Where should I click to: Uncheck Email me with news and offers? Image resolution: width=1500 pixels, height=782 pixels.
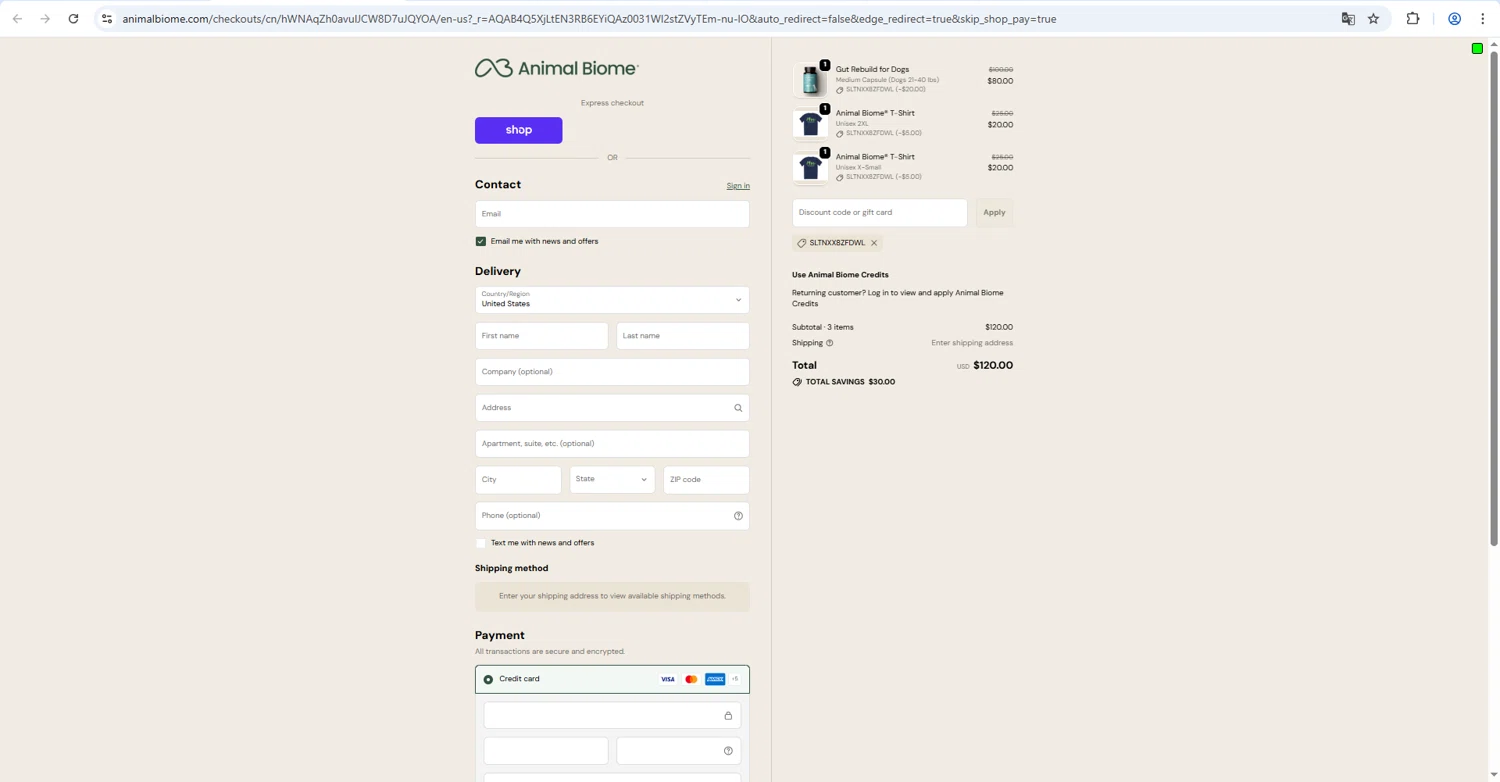481,241
